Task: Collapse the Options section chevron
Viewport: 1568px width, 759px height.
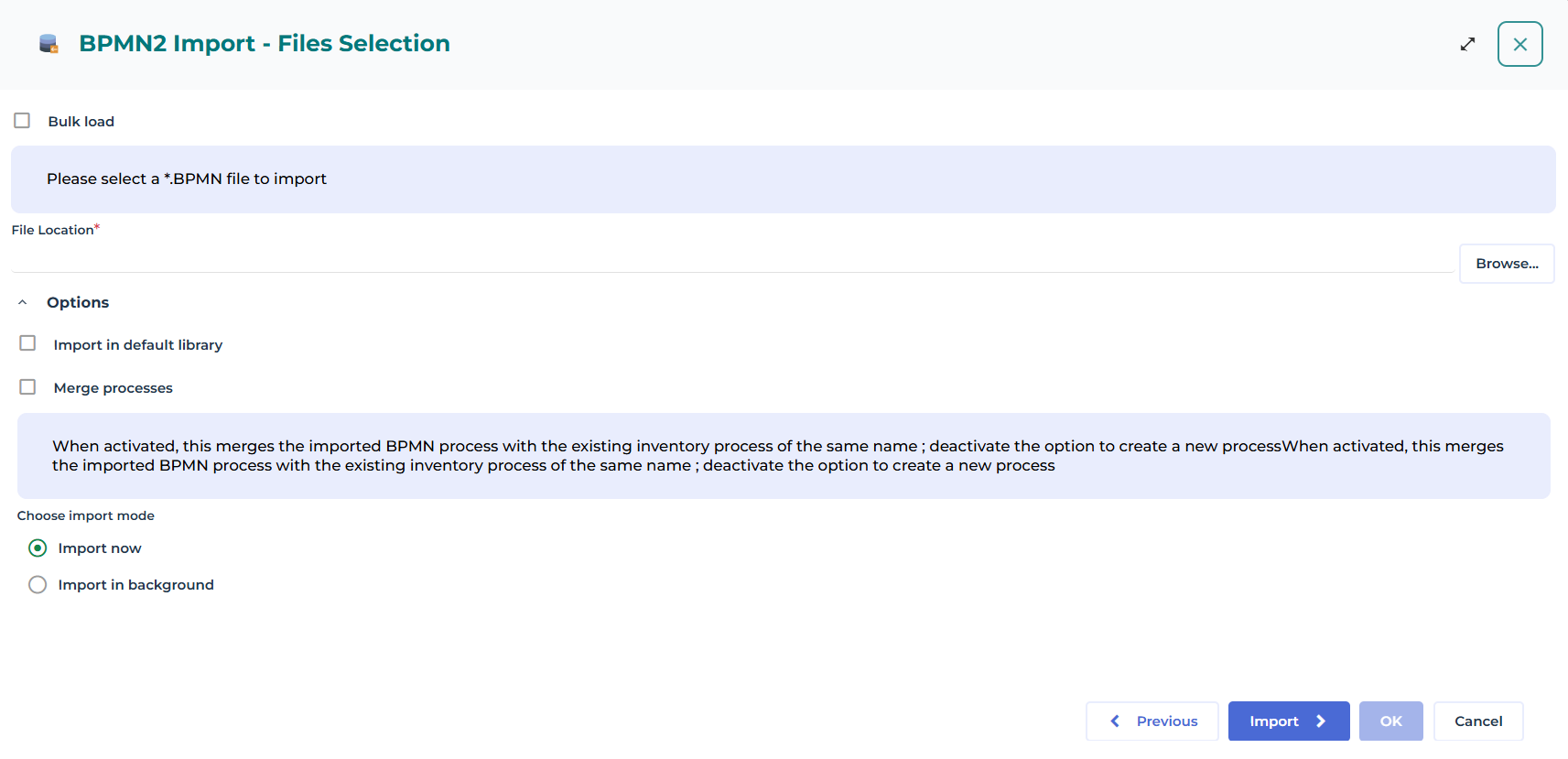Action: coord(21,300)
